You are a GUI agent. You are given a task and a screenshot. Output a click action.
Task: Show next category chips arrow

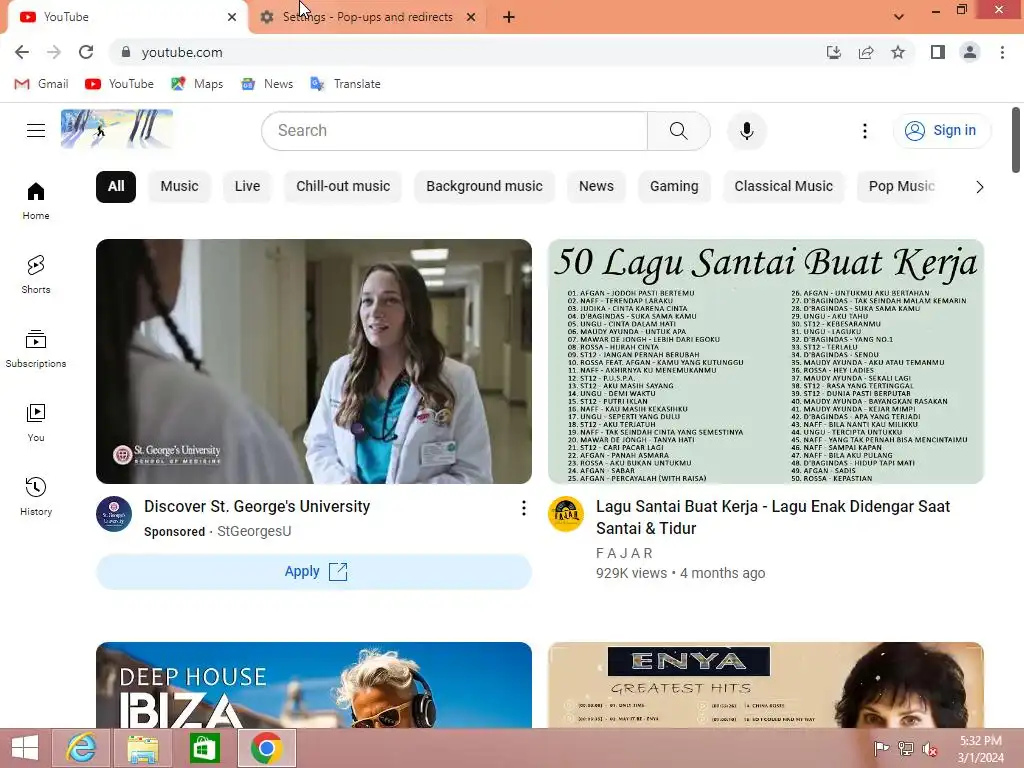[980, 187]
